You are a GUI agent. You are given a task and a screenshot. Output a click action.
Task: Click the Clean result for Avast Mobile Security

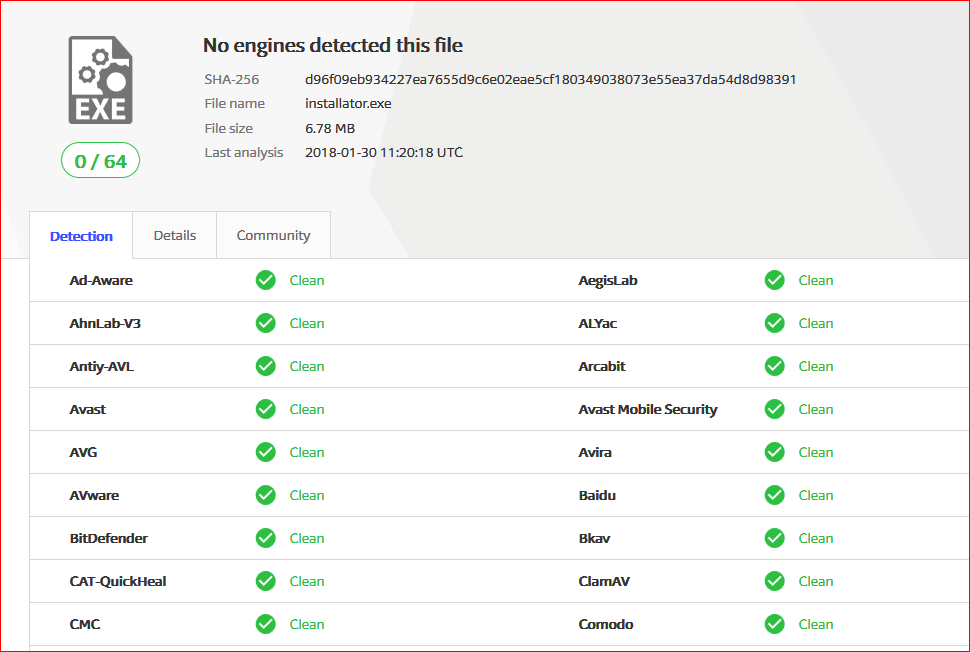pyautogui.click(x=815, y=409)
